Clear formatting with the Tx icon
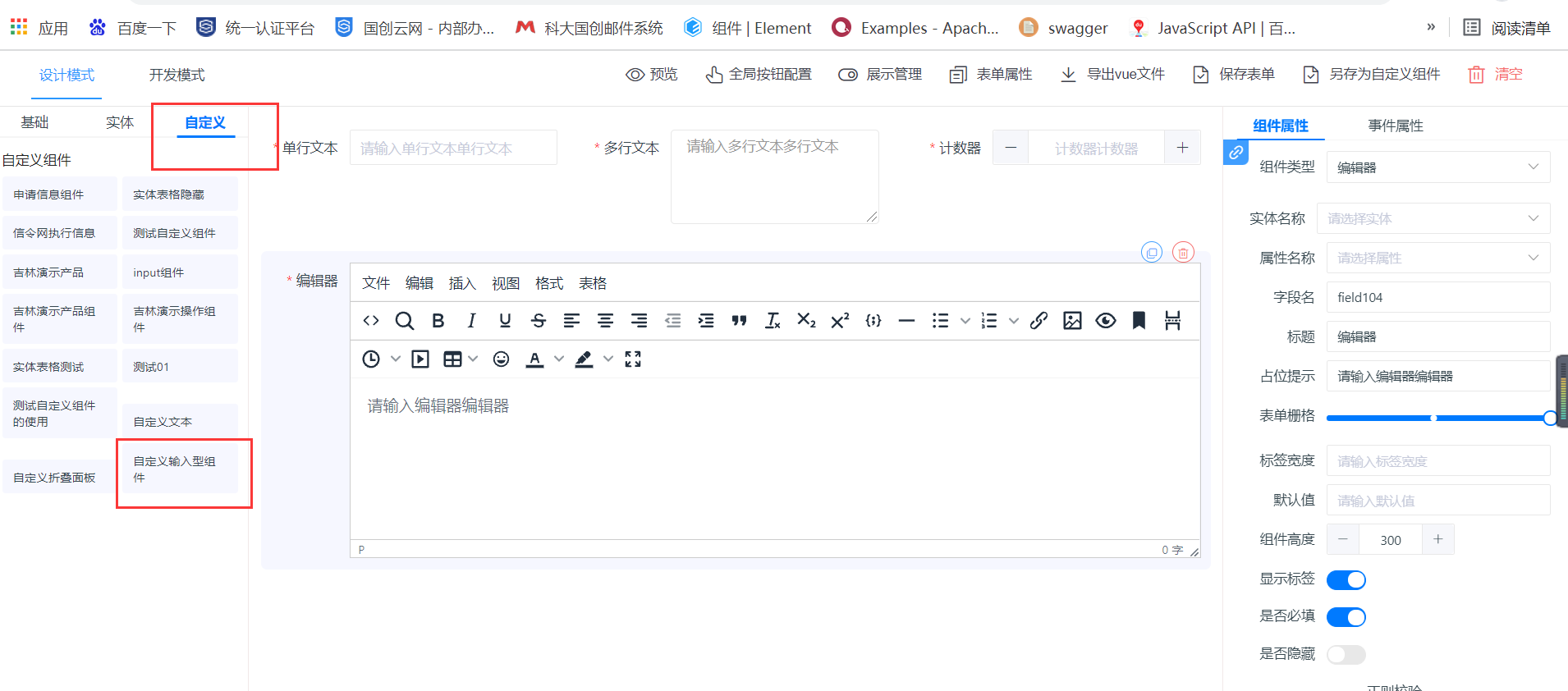 coord(773,321)
